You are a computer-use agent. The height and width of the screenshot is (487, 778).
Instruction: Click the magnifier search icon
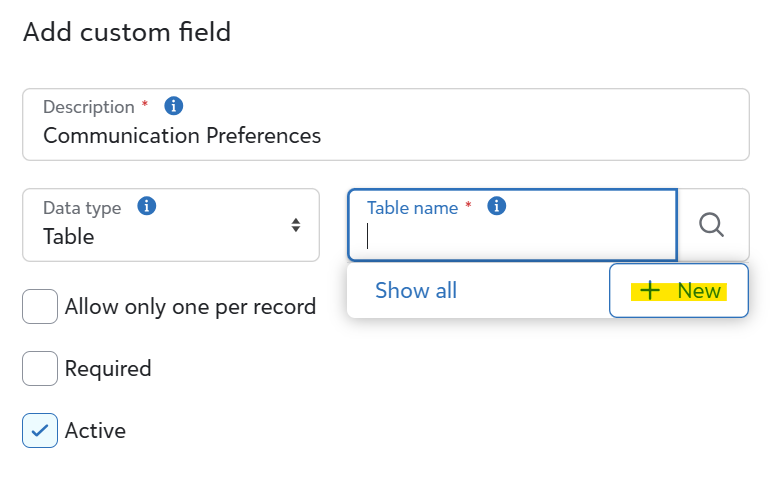(712, 225)
